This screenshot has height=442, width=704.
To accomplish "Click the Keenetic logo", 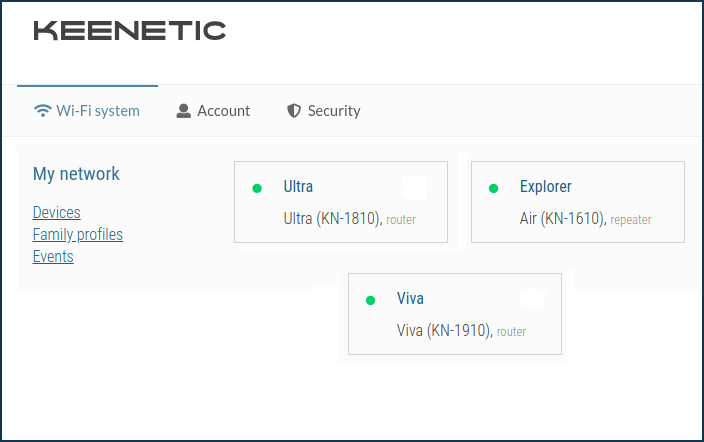I will (130, 31).
